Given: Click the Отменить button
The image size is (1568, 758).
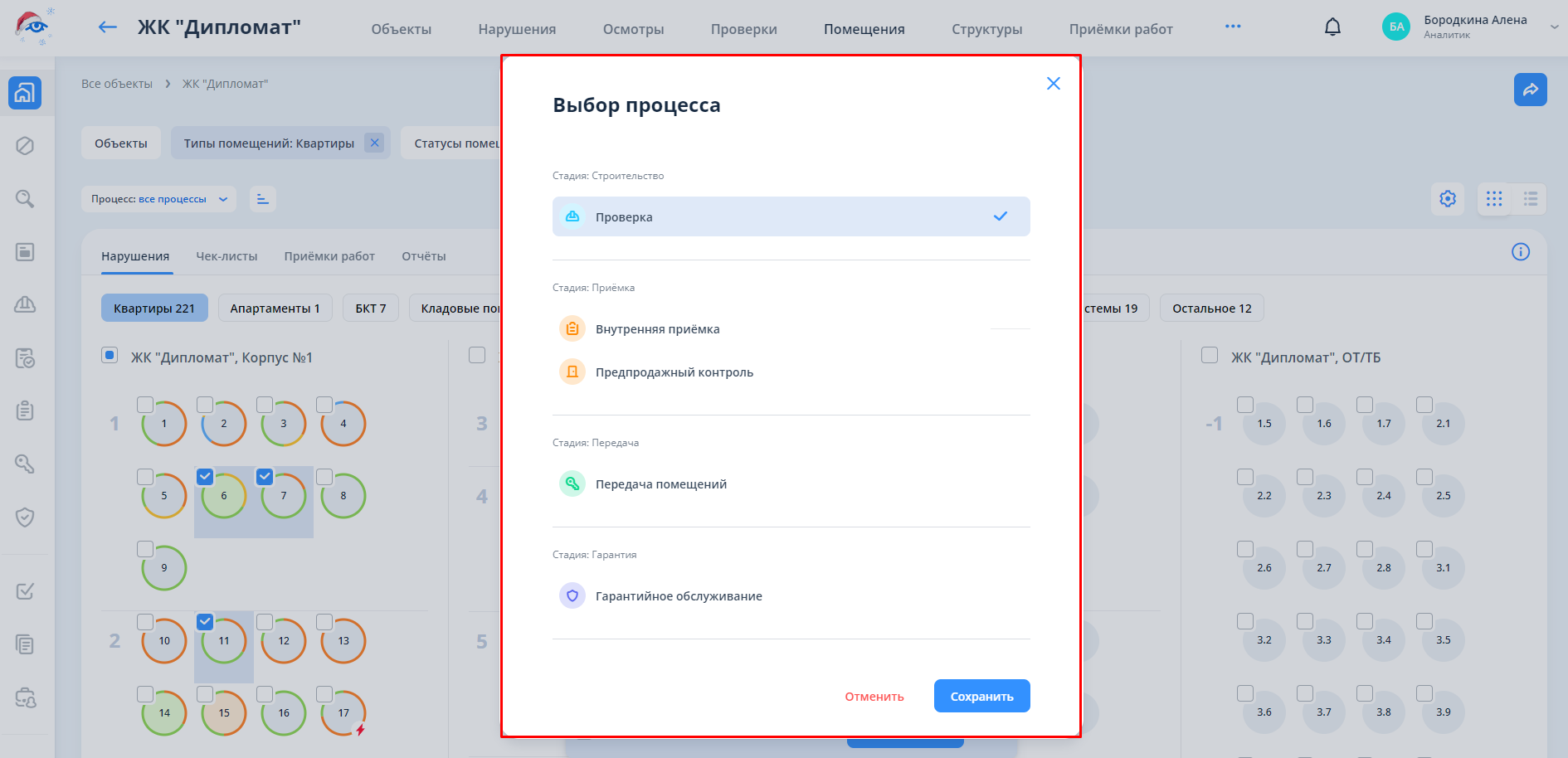Looking at the screenshot, I should pyautogui.click(x=874, y=697).
